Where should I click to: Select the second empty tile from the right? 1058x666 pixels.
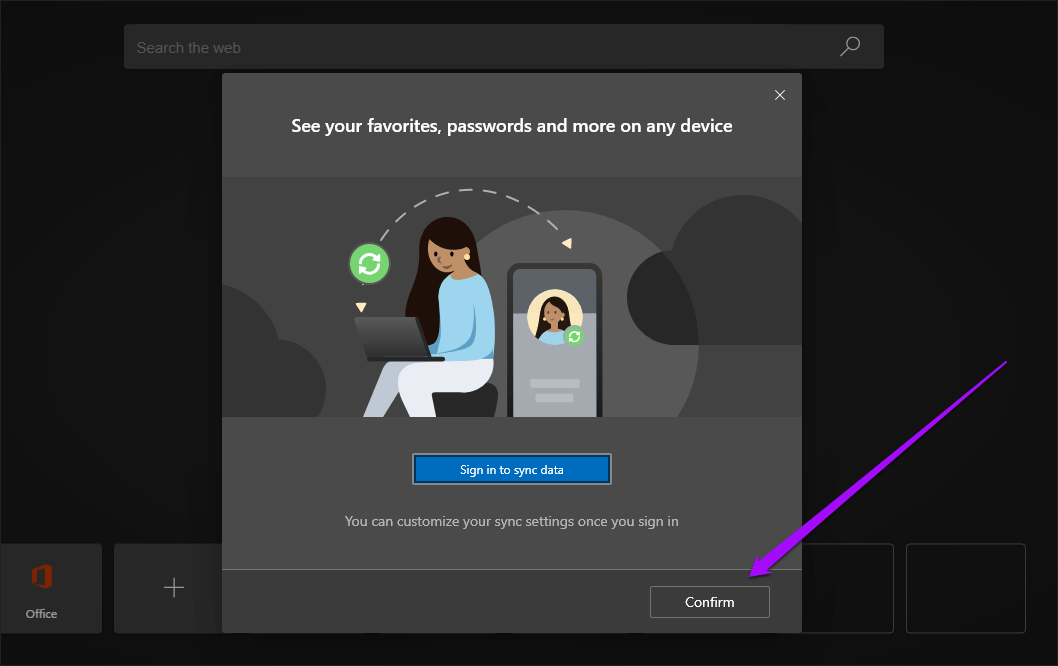tap(848, 588)
